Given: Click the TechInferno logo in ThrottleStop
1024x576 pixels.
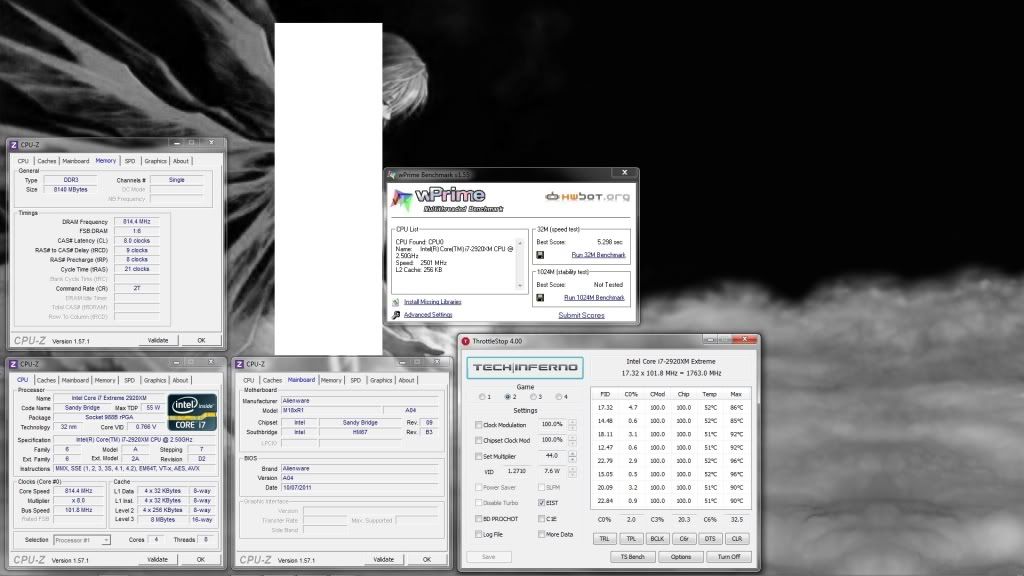Looking at the screenshot, I should 525,368.
